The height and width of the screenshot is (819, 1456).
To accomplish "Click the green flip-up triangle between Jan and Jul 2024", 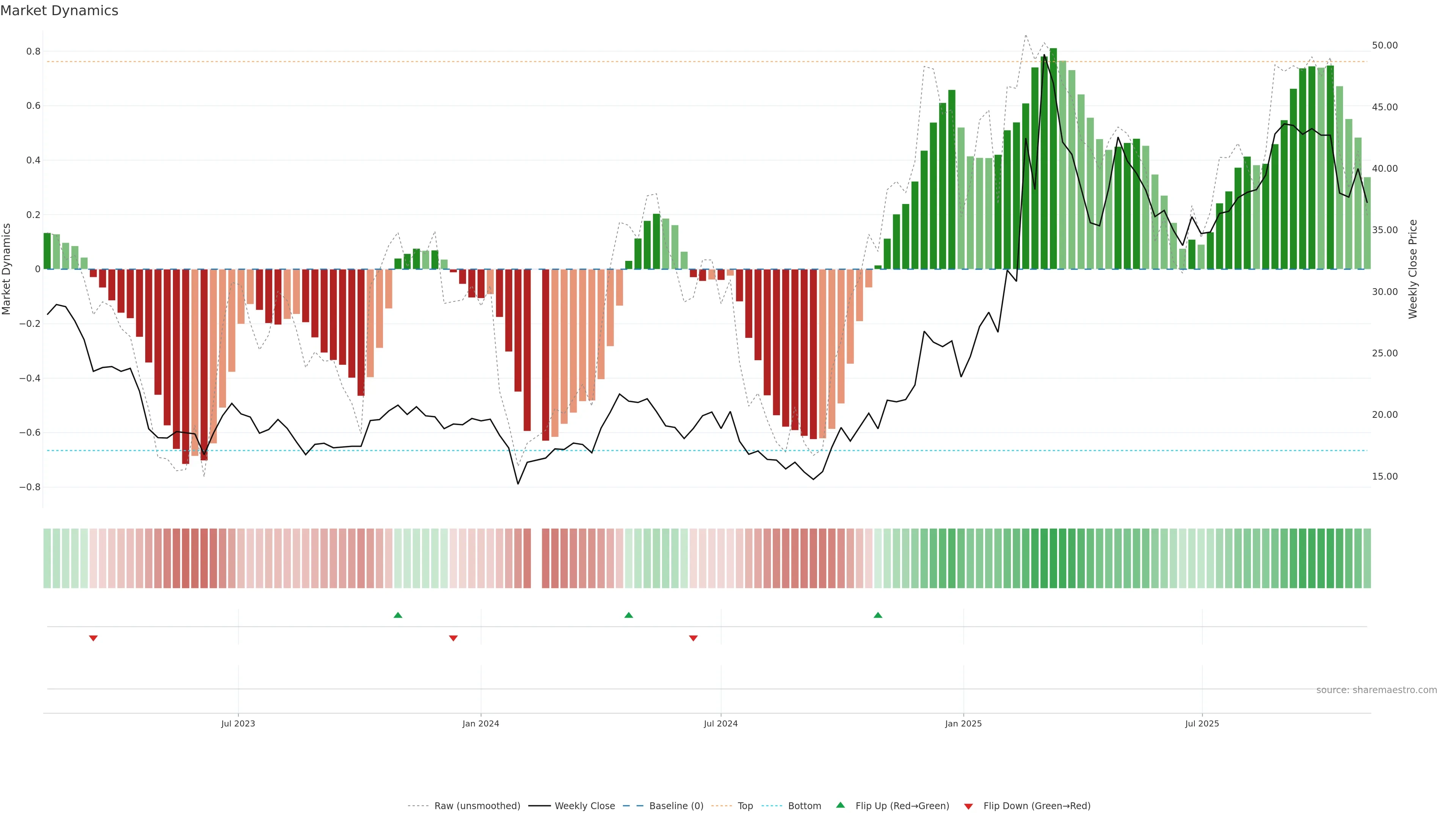I will (x=629, y=615).
